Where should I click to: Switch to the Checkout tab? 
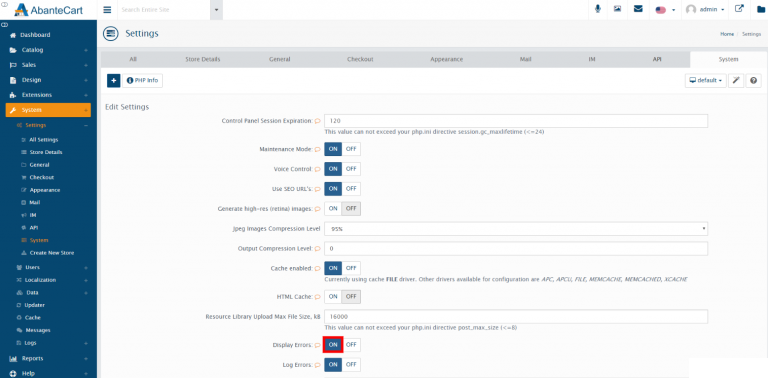click(x=360, y=59)
